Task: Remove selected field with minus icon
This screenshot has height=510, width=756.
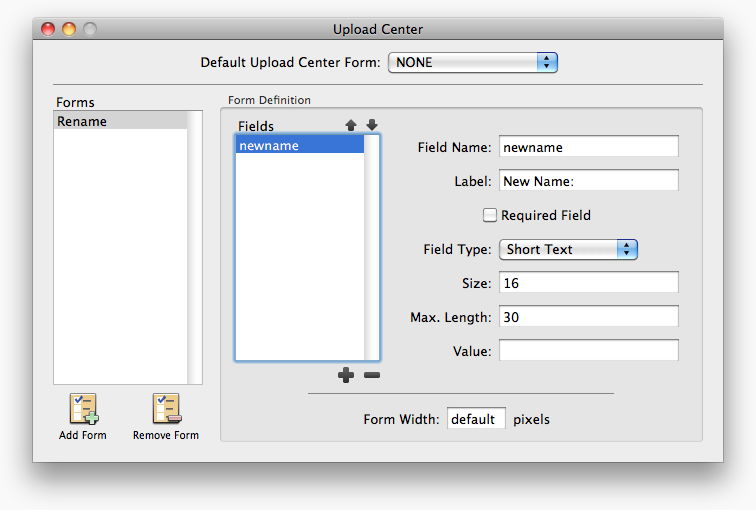Action: pyautogui.click(x=372, y=375)
